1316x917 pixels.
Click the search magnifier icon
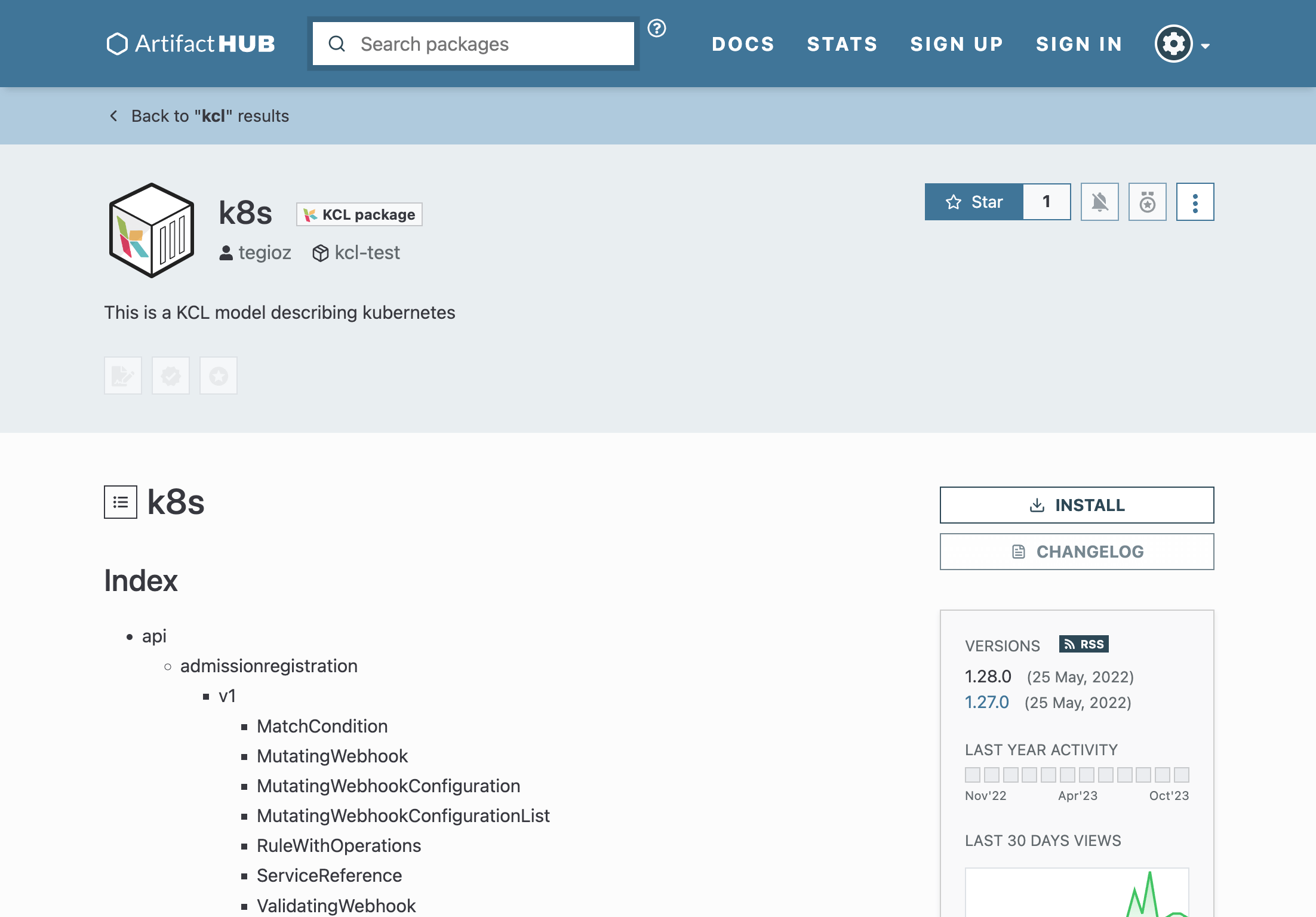[337, 44]
